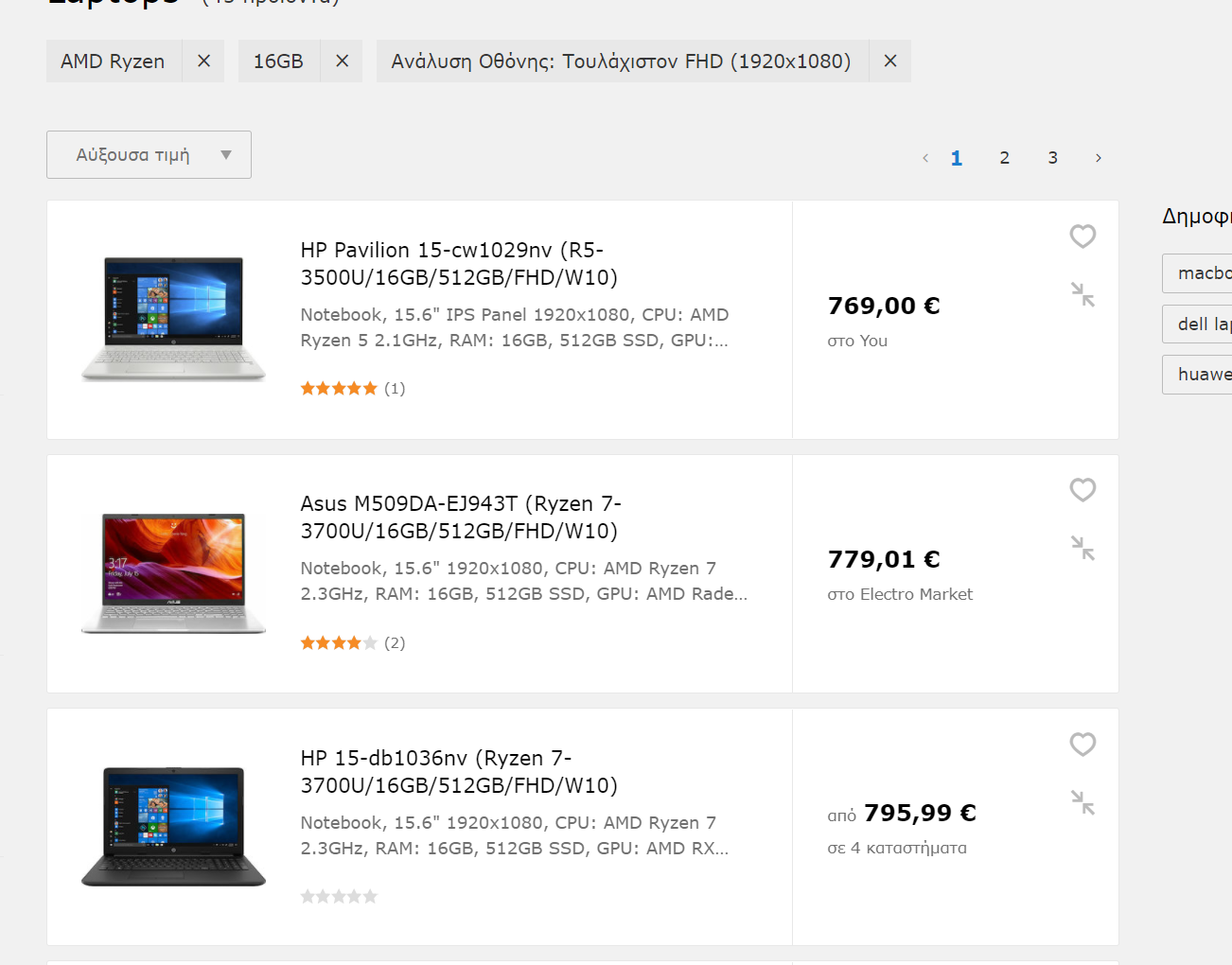Viewport: 1232px width, 965px height.
Task: Show 'σε 4 καταστήματα' store list
Action: (897, 848)
